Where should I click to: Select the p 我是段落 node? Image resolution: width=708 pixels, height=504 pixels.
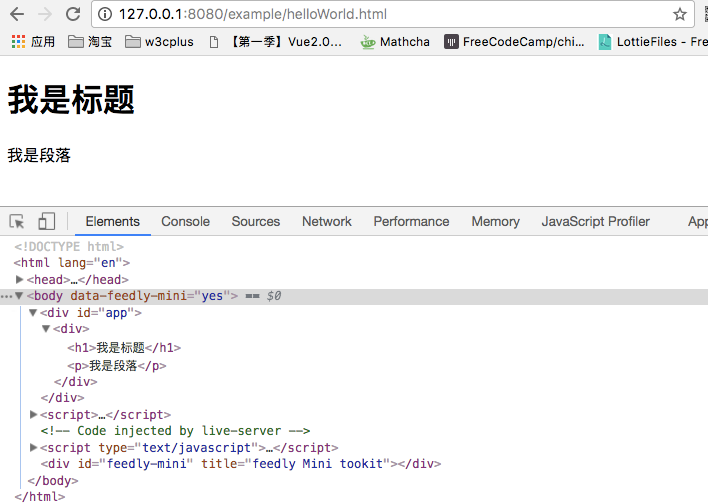click(117, 365)
